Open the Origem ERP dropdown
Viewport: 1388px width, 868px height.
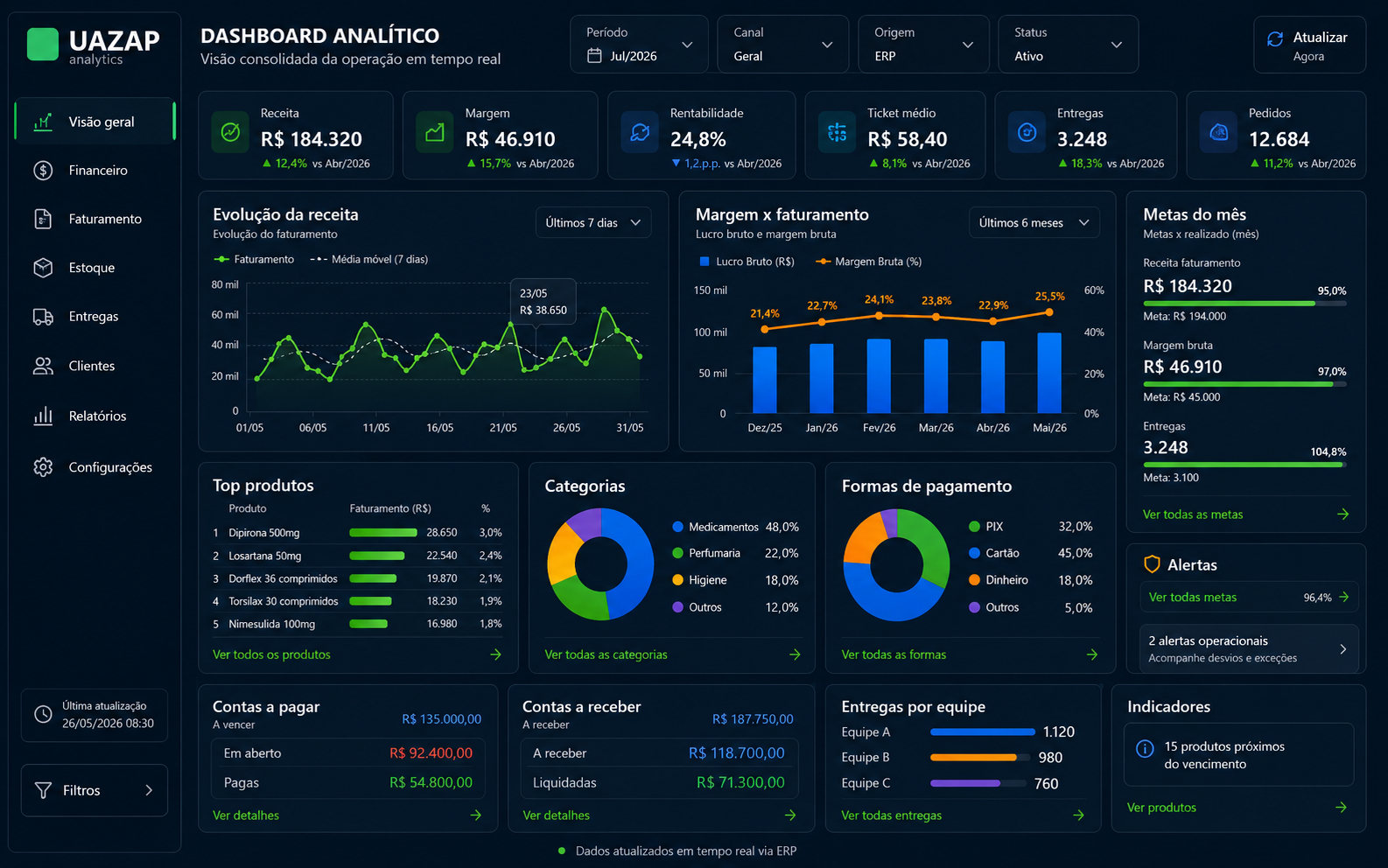[923, 45]
